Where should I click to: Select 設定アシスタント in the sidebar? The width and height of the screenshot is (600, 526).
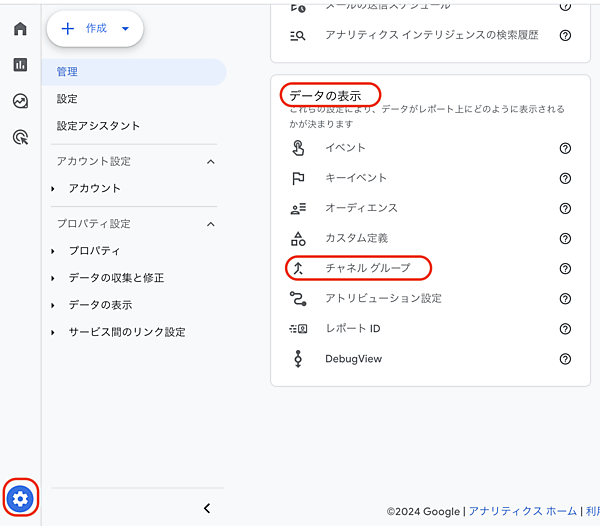(98, 126)
